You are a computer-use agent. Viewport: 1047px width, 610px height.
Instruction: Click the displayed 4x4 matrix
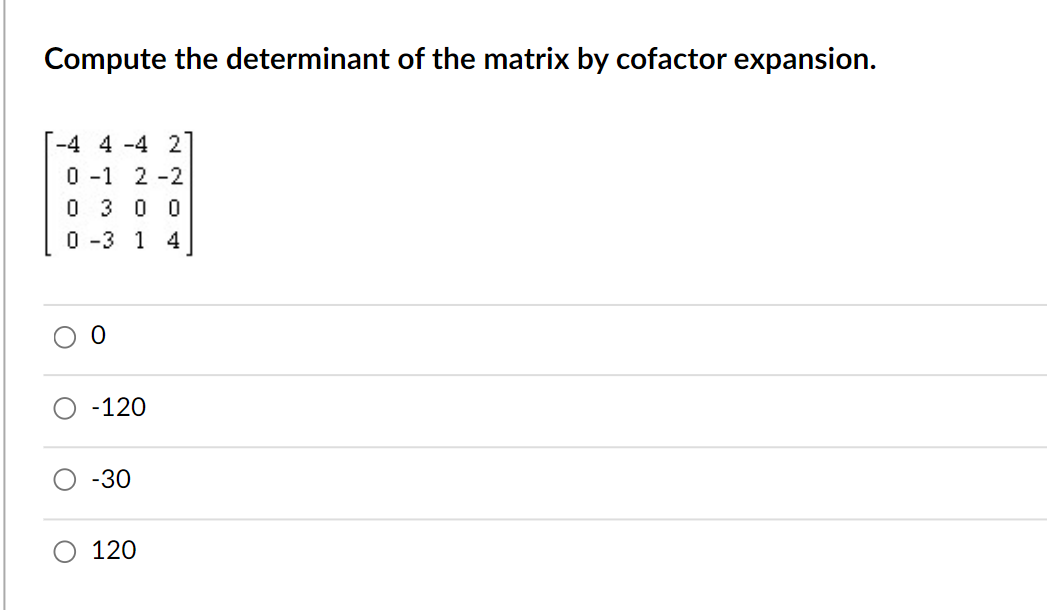[x=120, y=192]
